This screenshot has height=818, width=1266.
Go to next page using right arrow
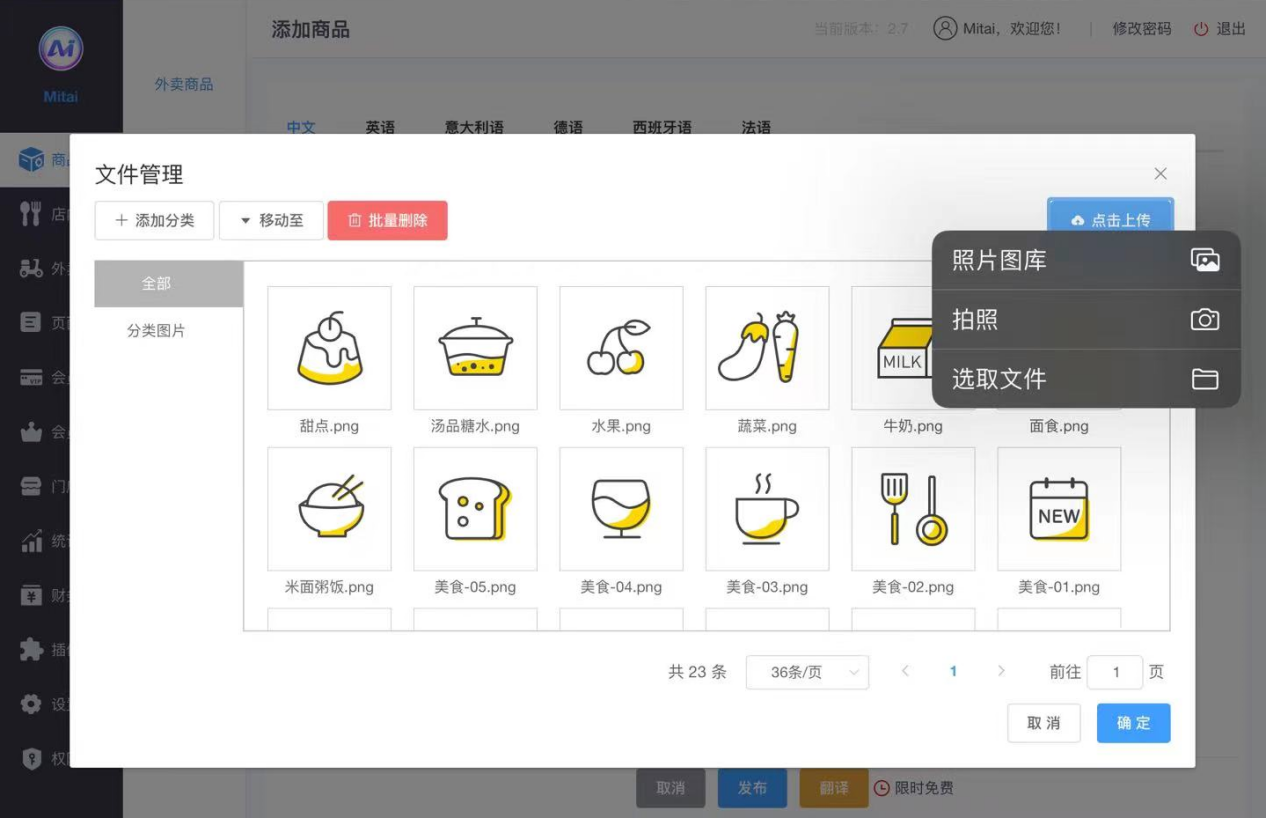coord(1001,671)
